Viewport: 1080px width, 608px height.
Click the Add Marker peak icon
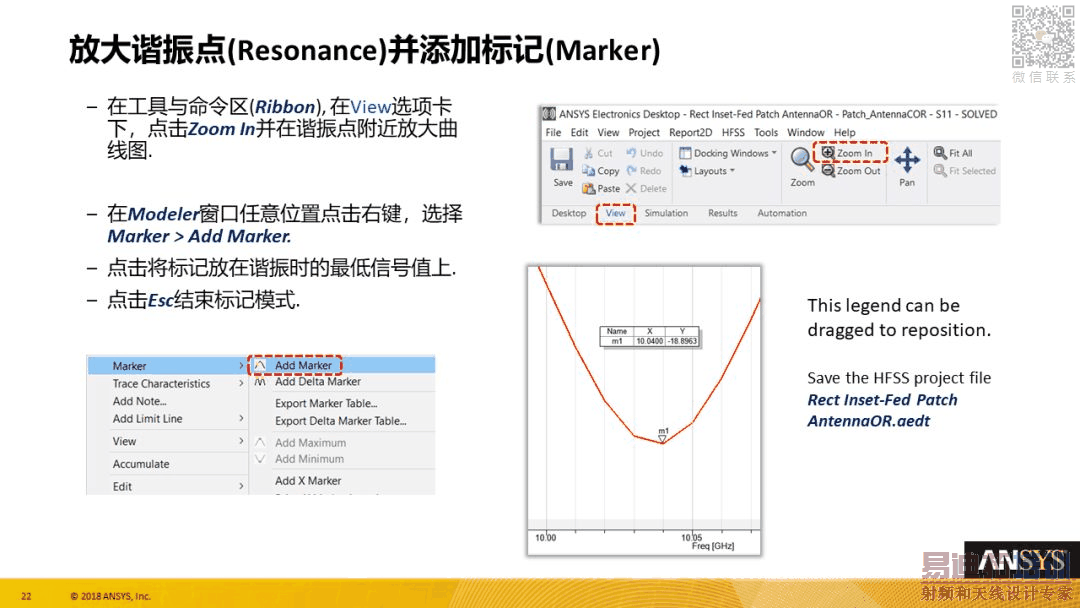click(260, 365)
